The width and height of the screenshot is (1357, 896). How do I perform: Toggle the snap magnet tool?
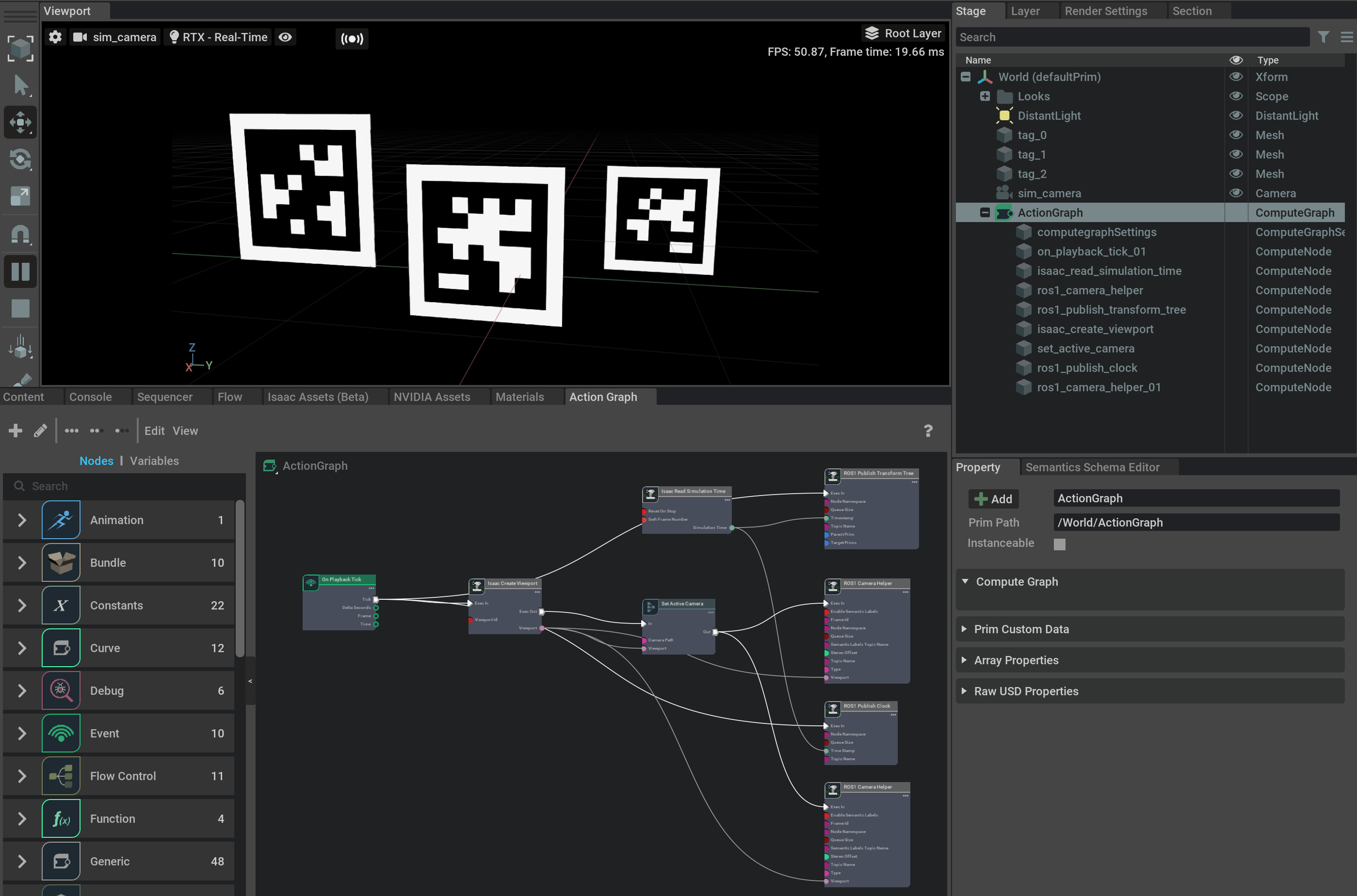click(x=20, y=234)
